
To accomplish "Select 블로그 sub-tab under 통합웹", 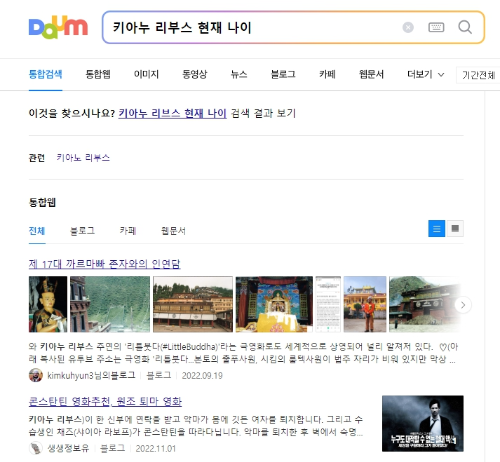I will (82, 231).
